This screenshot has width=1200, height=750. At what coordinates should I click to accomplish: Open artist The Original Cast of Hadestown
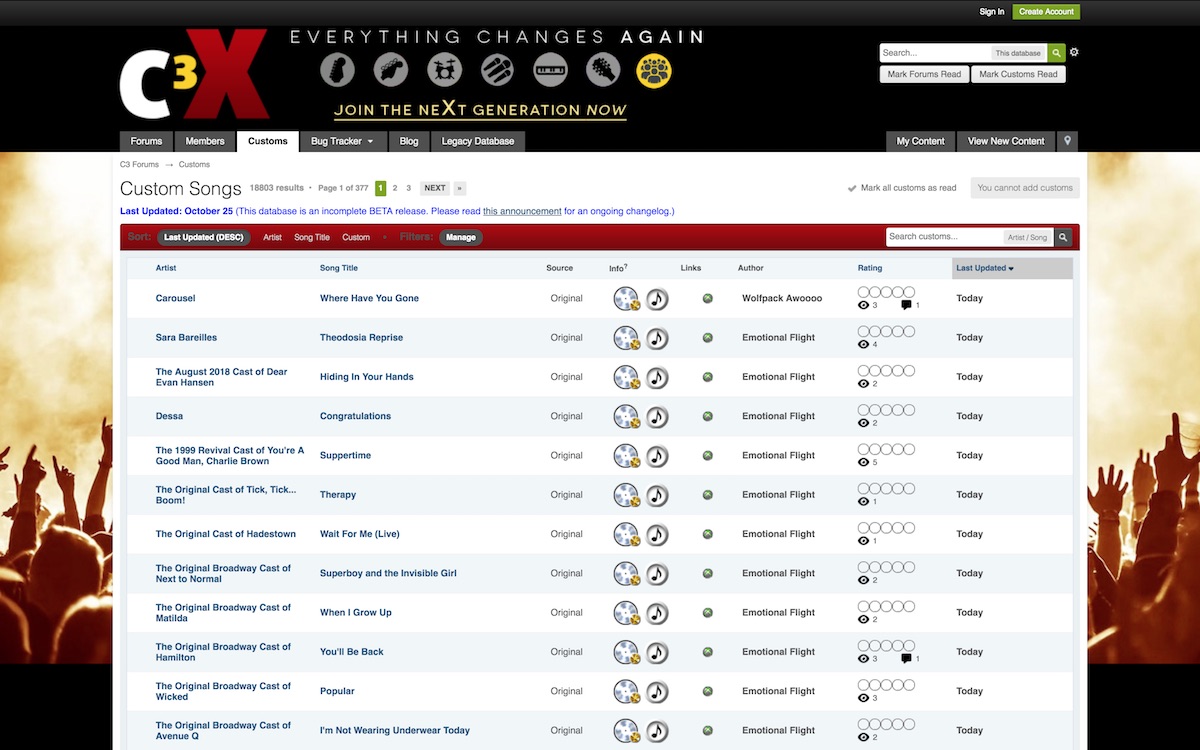pyautogui.click(x=226, y=534)
